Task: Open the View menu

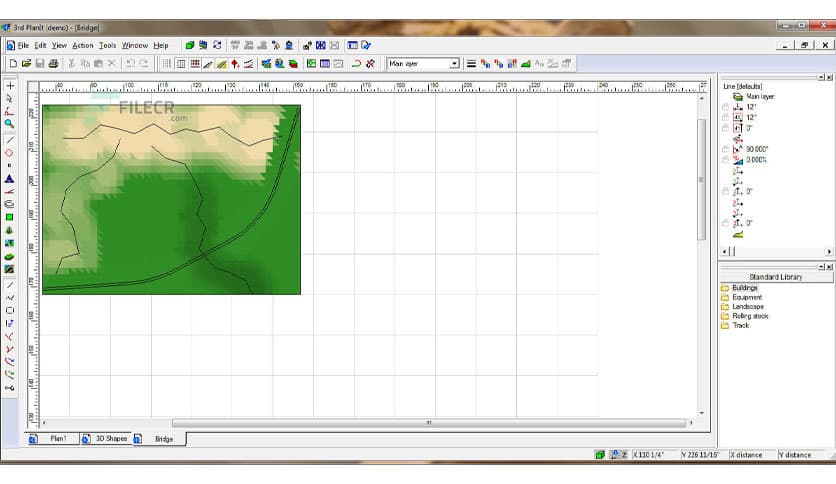Action: tap(59, 46)
